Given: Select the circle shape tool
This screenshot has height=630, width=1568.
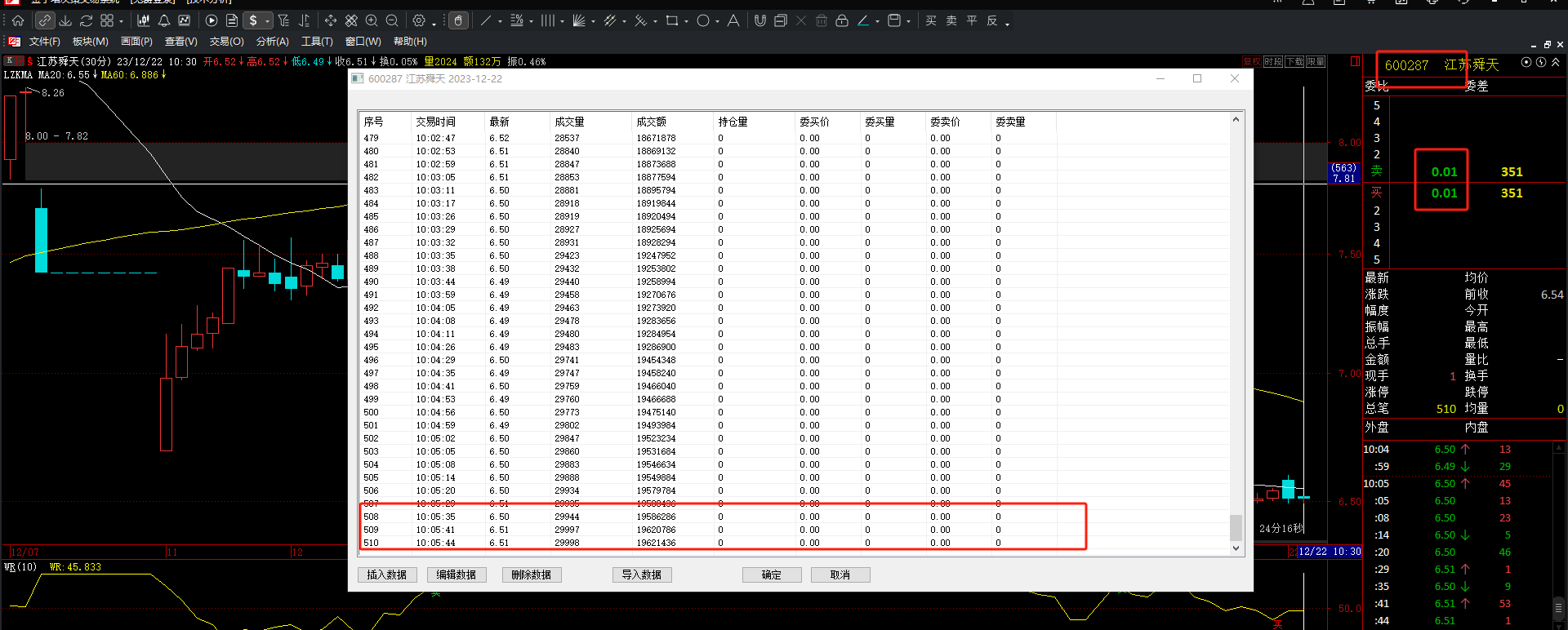Looking at the screenshot, I should click(703, 20).
